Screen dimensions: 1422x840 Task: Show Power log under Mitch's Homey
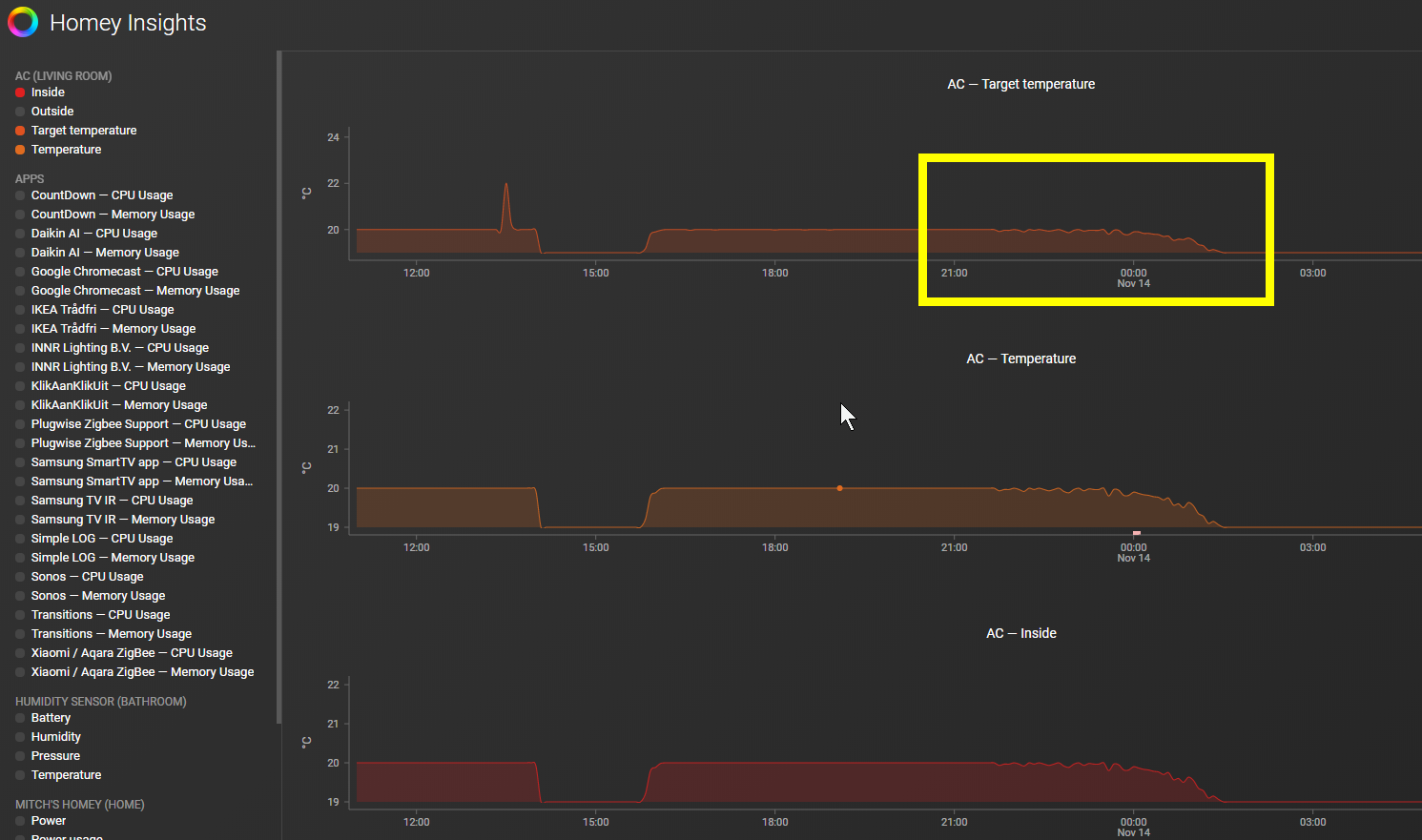(x=48, y=821)
